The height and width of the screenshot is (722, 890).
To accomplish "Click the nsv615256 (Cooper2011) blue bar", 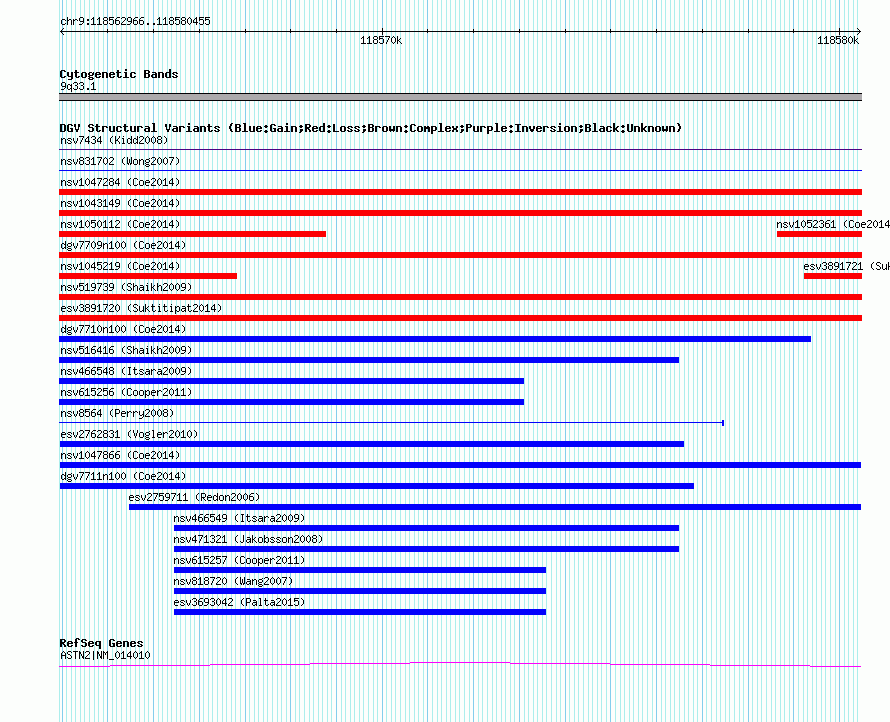I will point(291,402).
